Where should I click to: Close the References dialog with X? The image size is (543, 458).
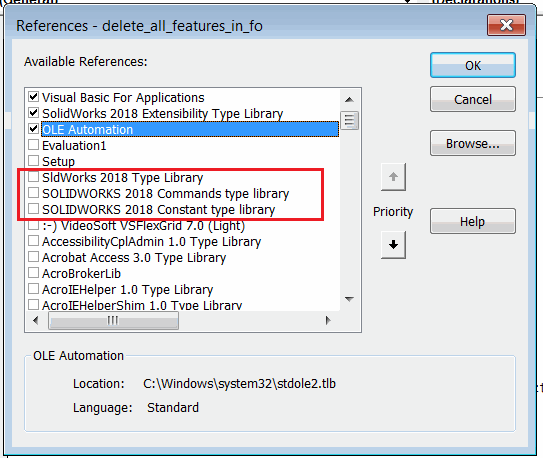coord(506,25)
